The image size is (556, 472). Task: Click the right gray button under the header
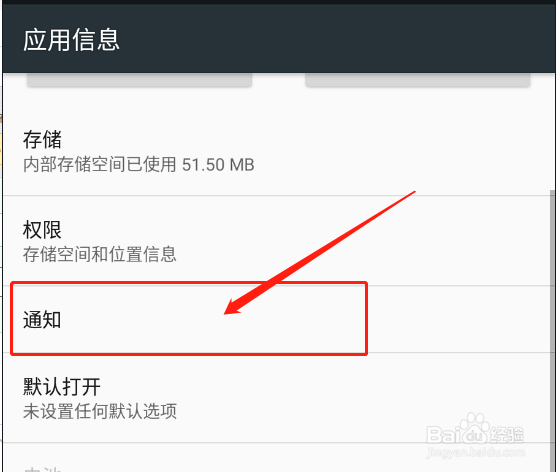417,80
